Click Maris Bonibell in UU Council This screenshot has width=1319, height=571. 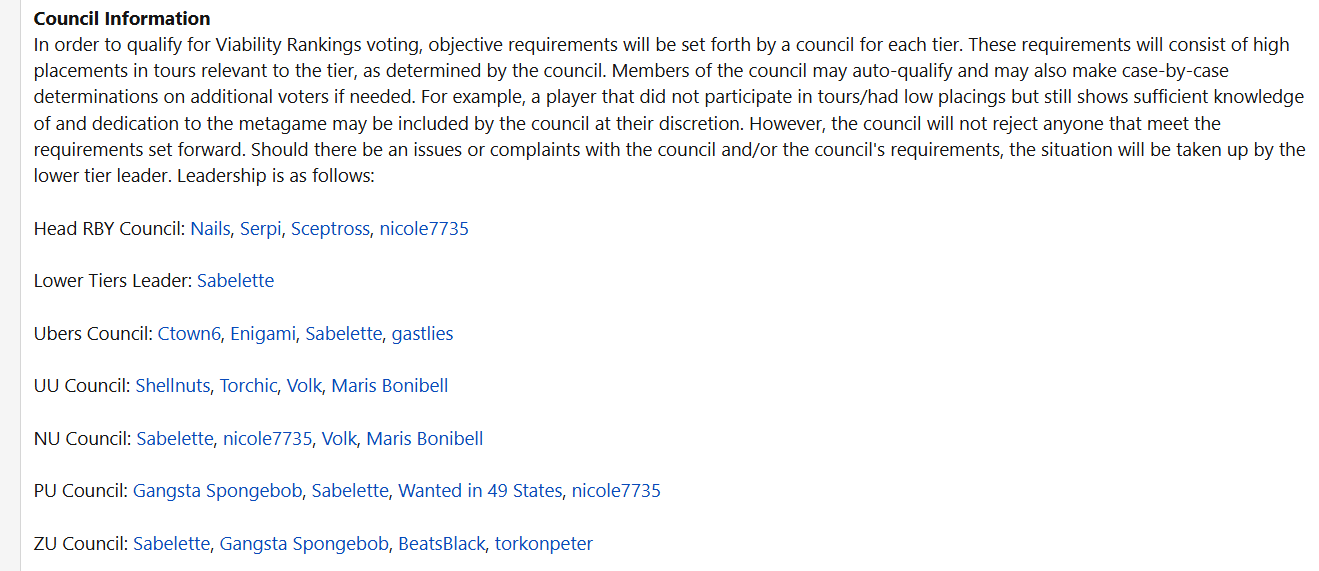coord(390,385)
